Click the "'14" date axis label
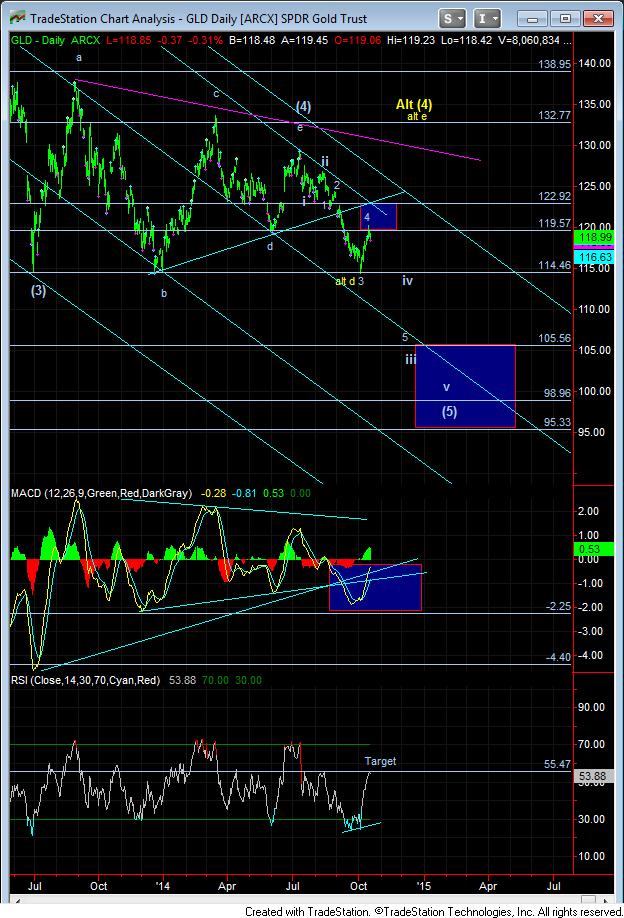Viewport: 624px width, 918px height. tap(163, 886)
